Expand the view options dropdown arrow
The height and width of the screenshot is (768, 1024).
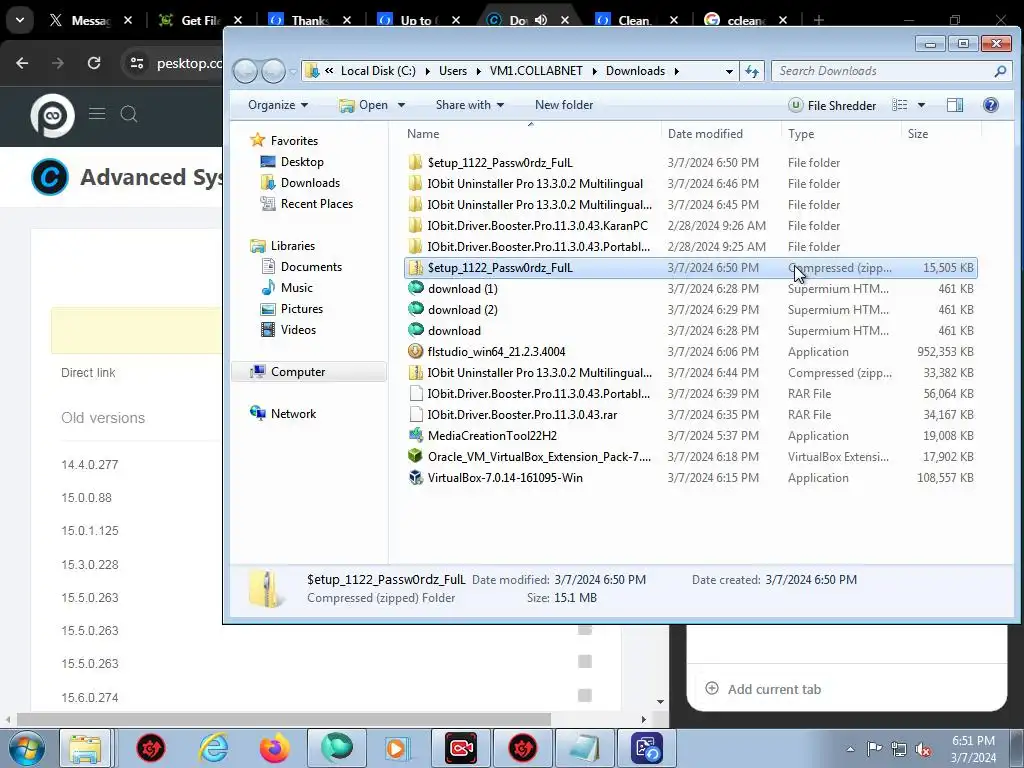coord(921,105)
